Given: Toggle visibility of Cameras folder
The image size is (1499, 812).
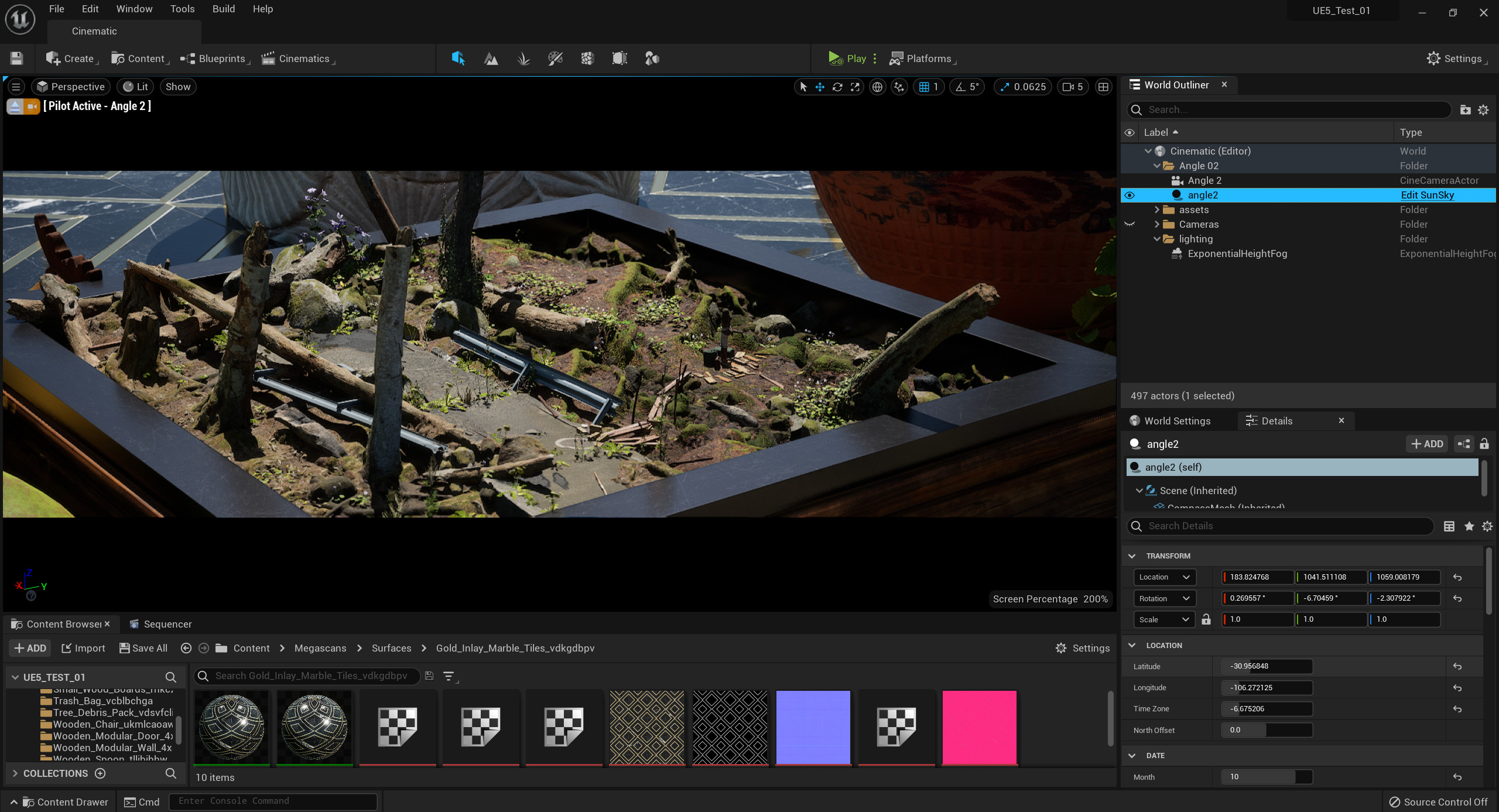Looking at the screenshot, I should (x=1130, y=224).
